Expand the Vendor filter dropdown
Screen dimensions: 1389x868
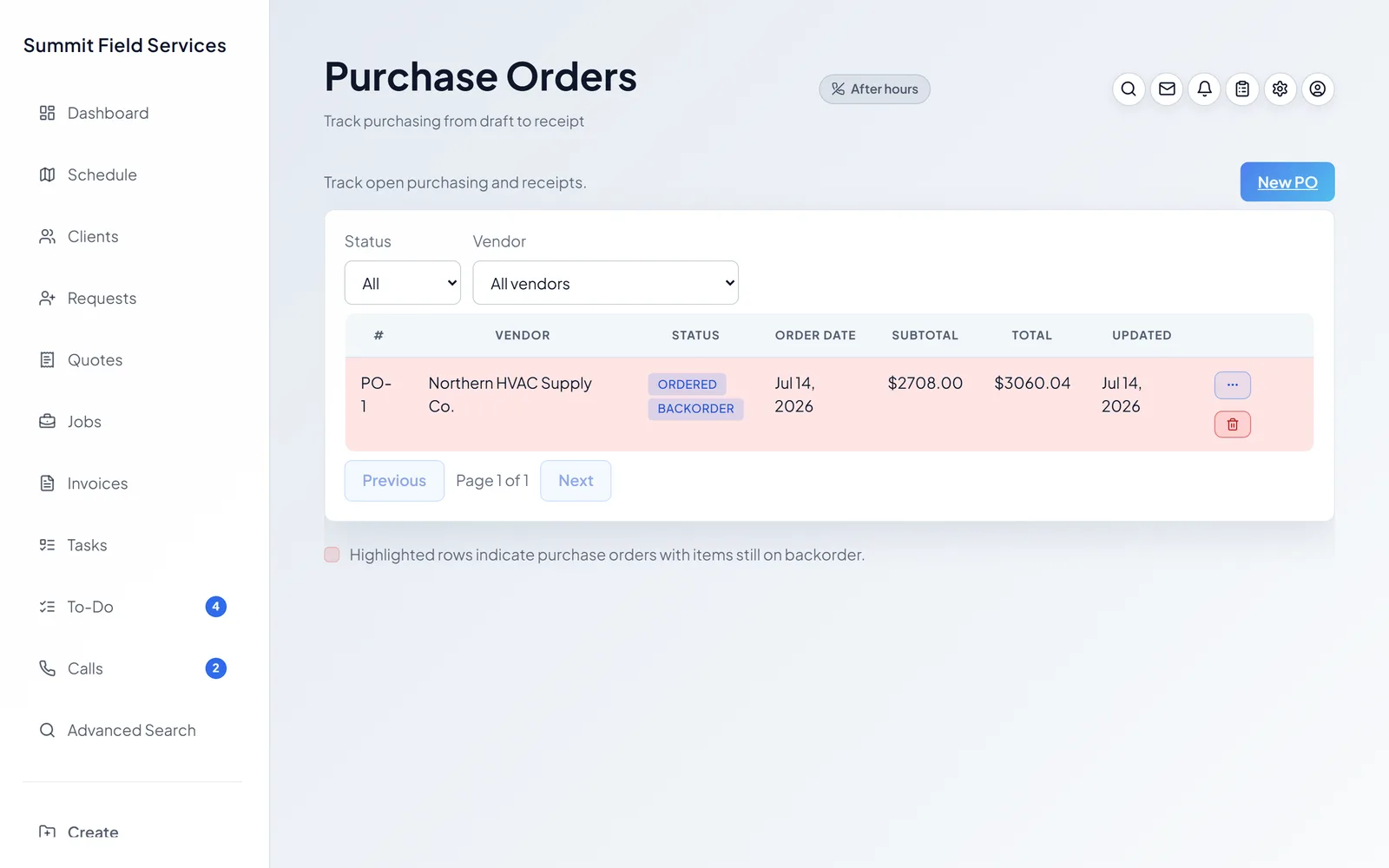pos(606,283)
